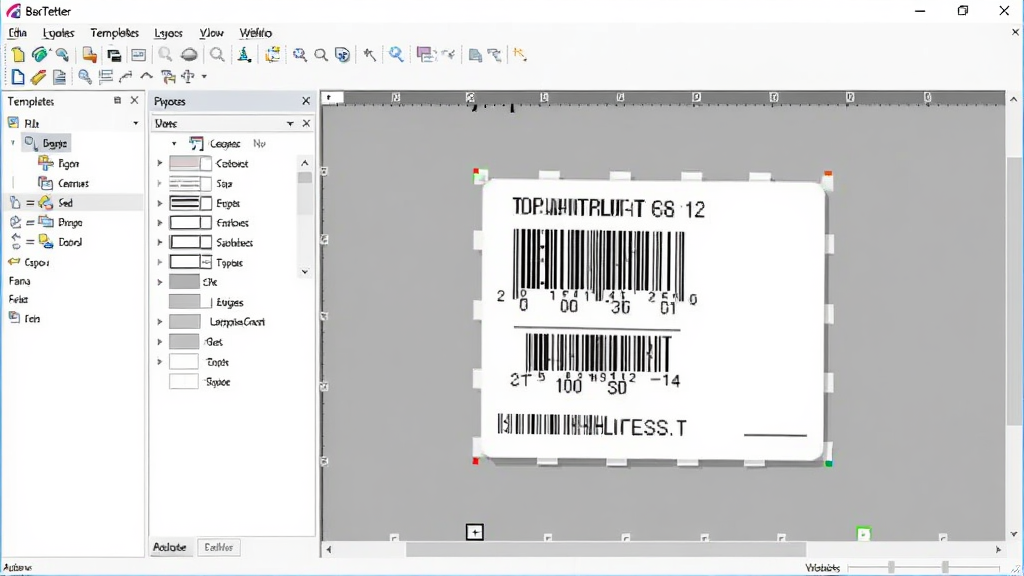Click the upward caret icon
This screenshot has width=1024, height=576.
coord(146,76)
